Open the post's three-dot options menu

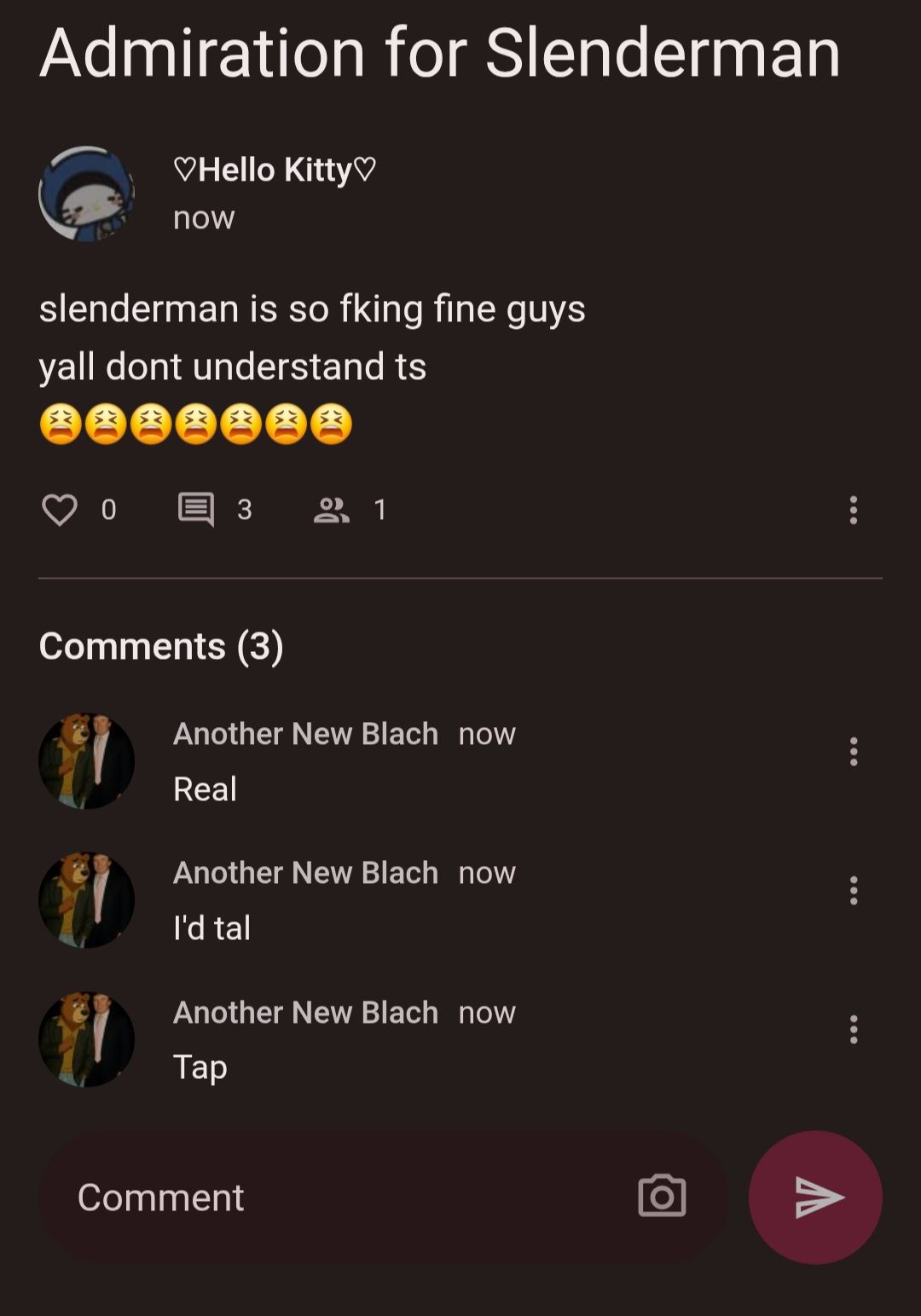853,510
